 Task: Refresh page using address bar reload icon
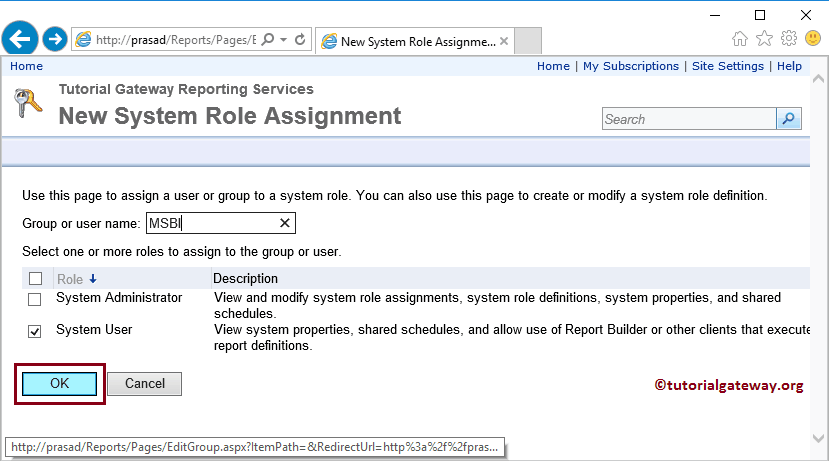pyautogui.click(x=301, y=40)
